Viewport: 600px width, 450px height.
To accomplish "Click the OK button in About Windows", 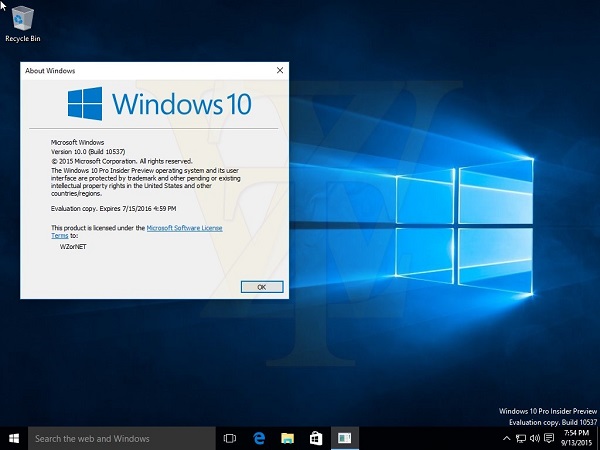I will [261, 286].
